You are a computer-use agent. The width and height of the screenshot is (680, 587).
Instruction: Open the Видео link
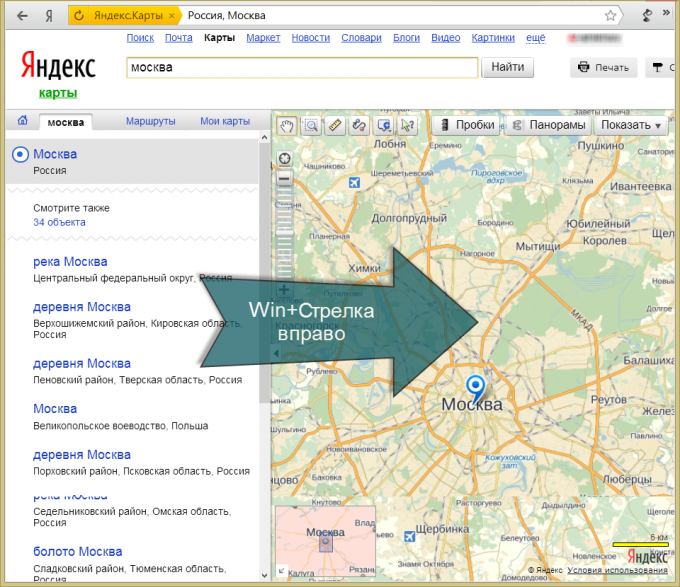click(445, 38)
